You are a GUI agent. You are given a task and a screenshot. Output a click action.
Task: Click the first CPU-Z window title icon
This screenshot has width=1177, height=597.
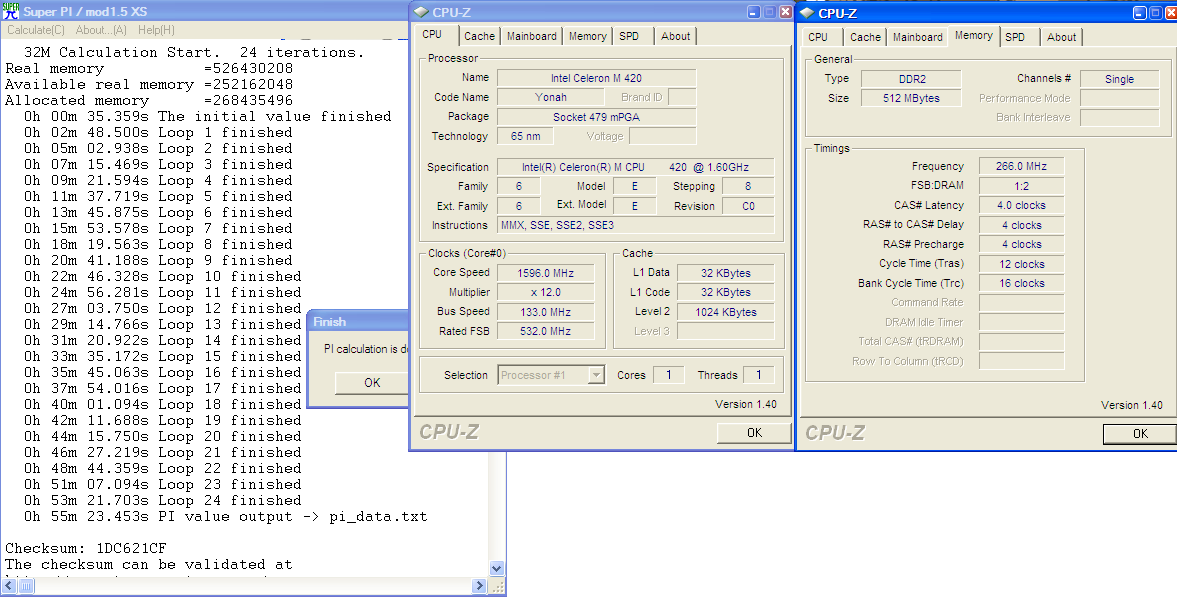click(420, 13)
